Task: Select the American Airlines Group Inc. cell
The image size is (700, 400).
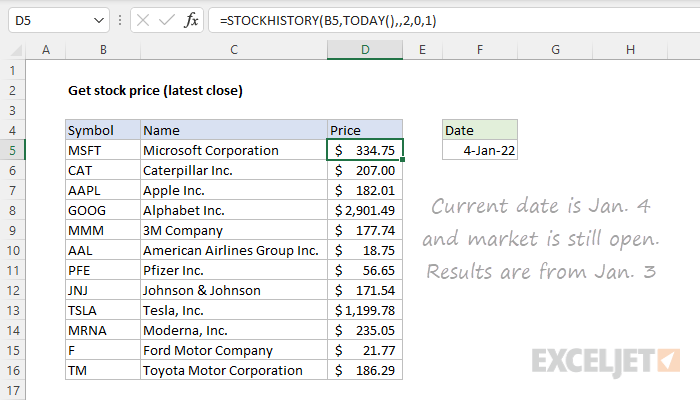Action: click(234, 250)
